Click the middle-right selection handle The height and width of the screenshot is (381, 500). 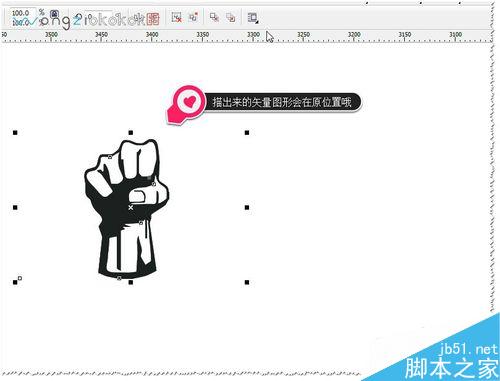click(247, 207)
